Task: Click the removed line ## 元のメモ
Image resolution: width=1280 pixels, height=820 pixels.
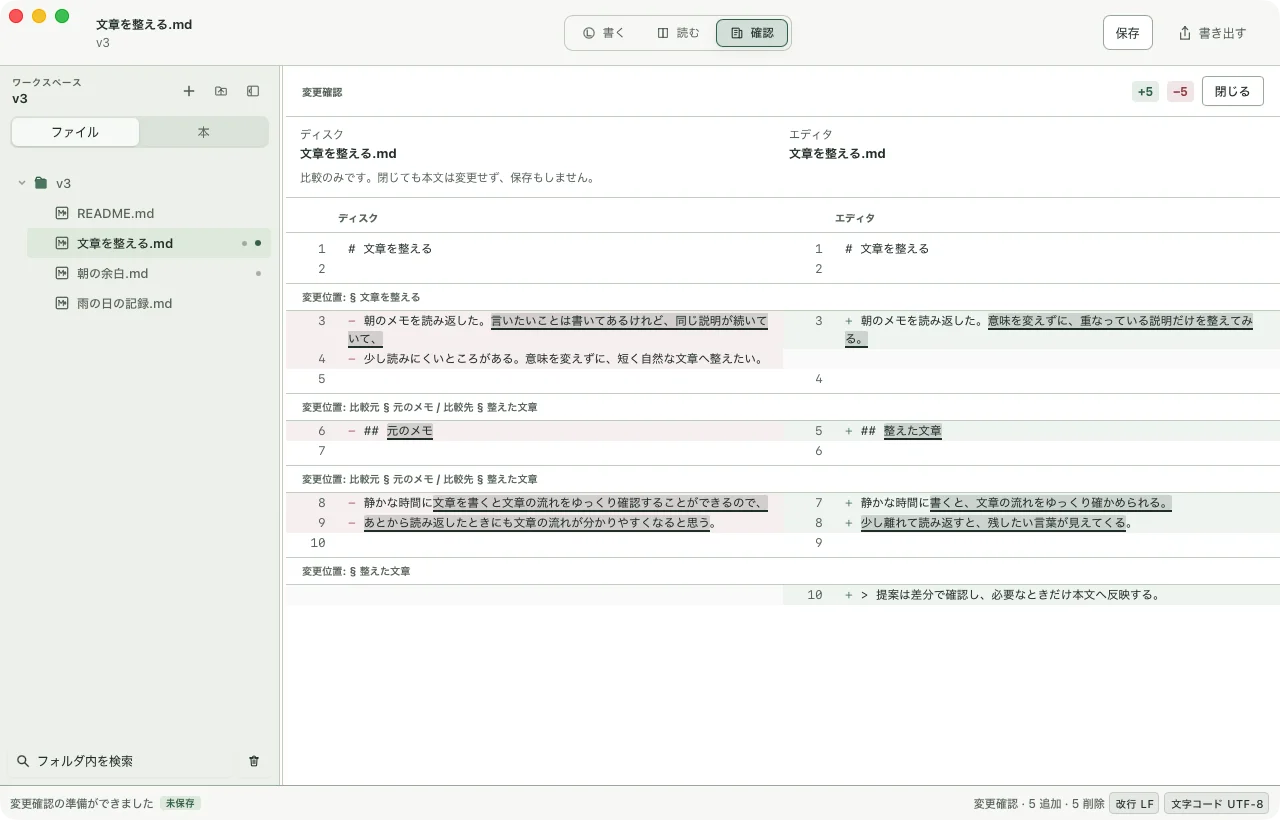Action: click(534, 431)
